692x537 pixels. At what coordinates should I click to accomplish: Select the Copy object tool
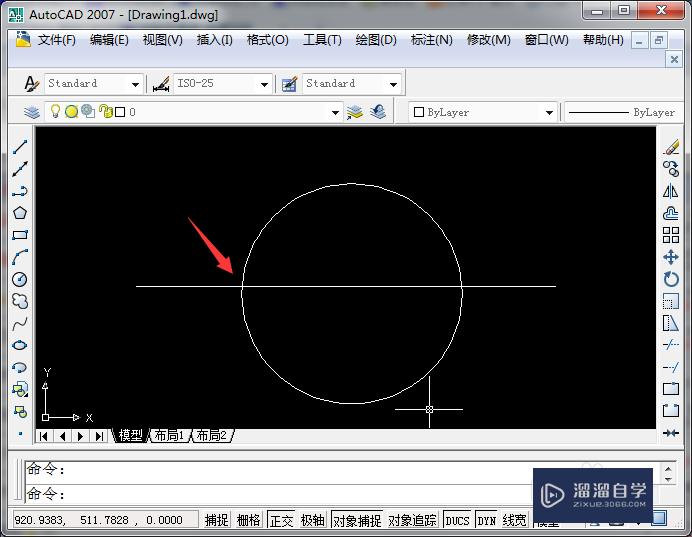(671, 169)
